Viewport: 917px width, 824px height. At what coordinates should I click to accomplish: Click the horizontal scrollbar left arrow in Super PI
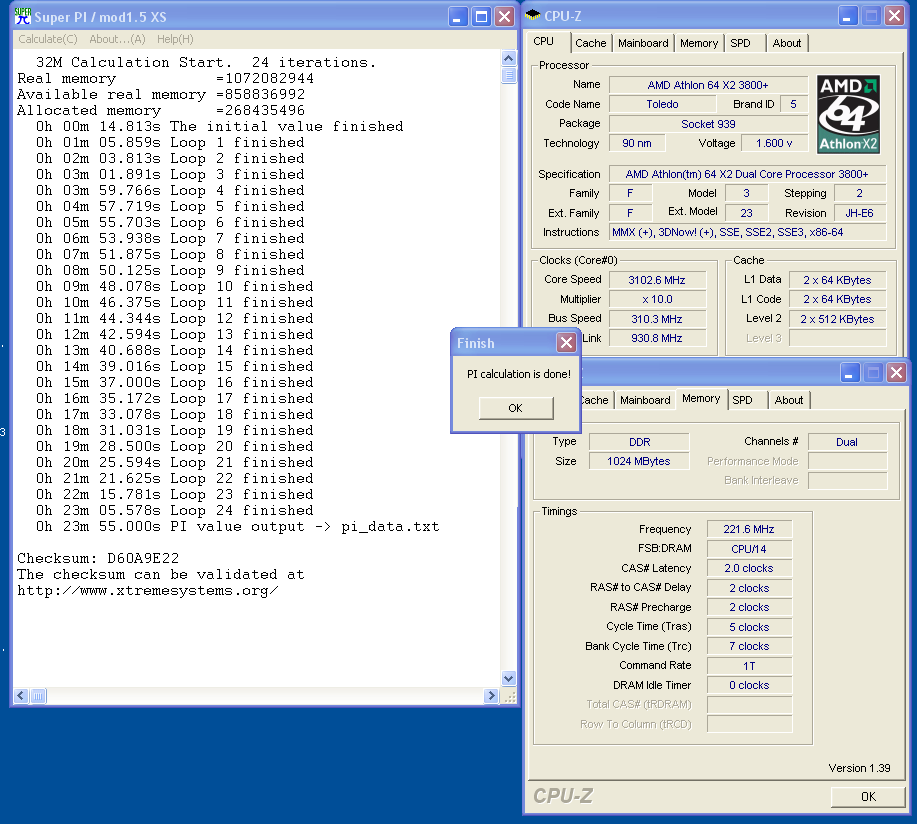click(x=21, y=696)
